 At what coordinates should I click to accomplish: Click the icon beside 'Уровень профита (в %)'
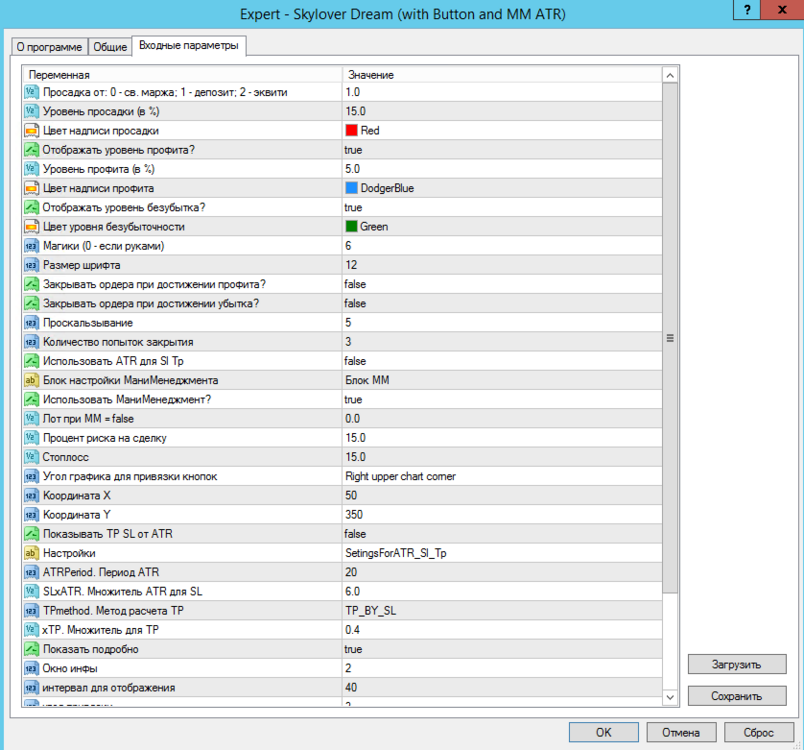pos(31,169)
